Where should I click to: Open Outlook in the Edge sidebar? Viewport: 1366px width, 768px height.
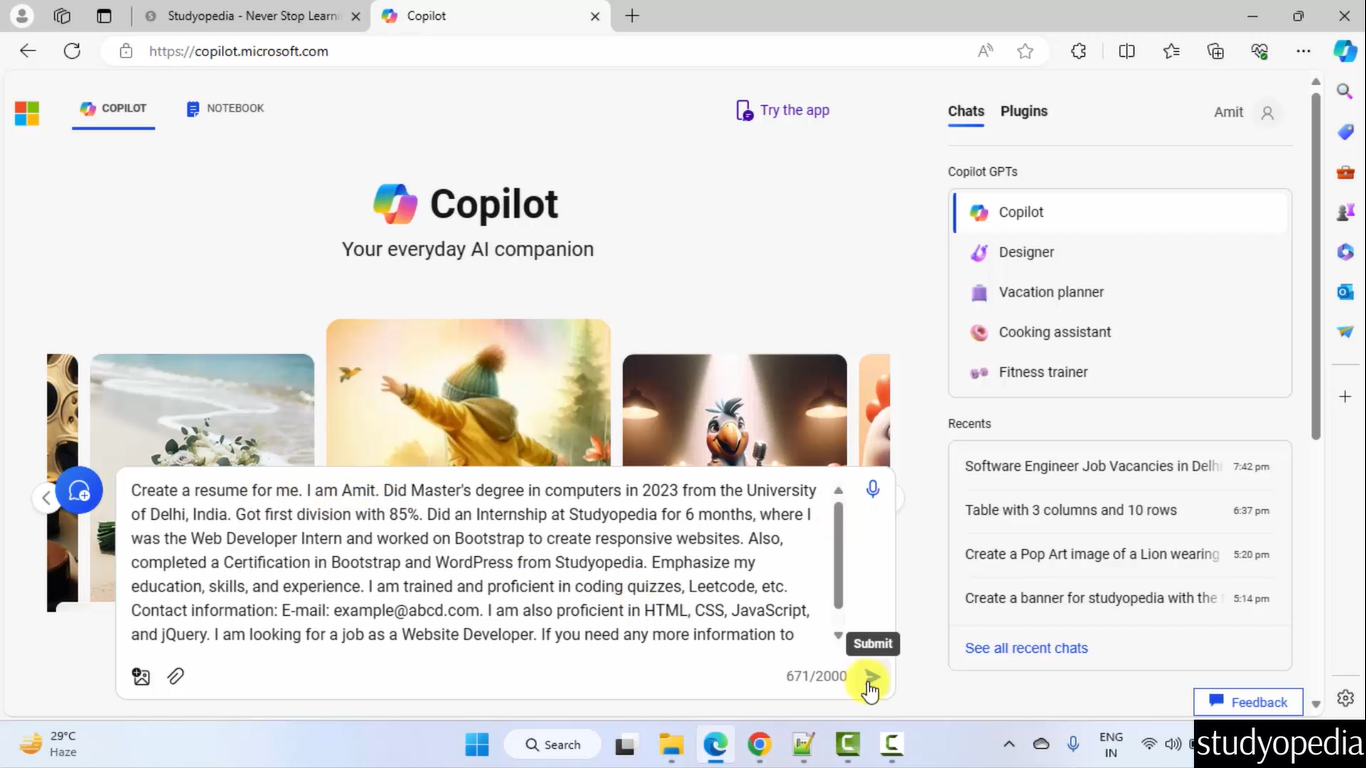coord(1345,292)
